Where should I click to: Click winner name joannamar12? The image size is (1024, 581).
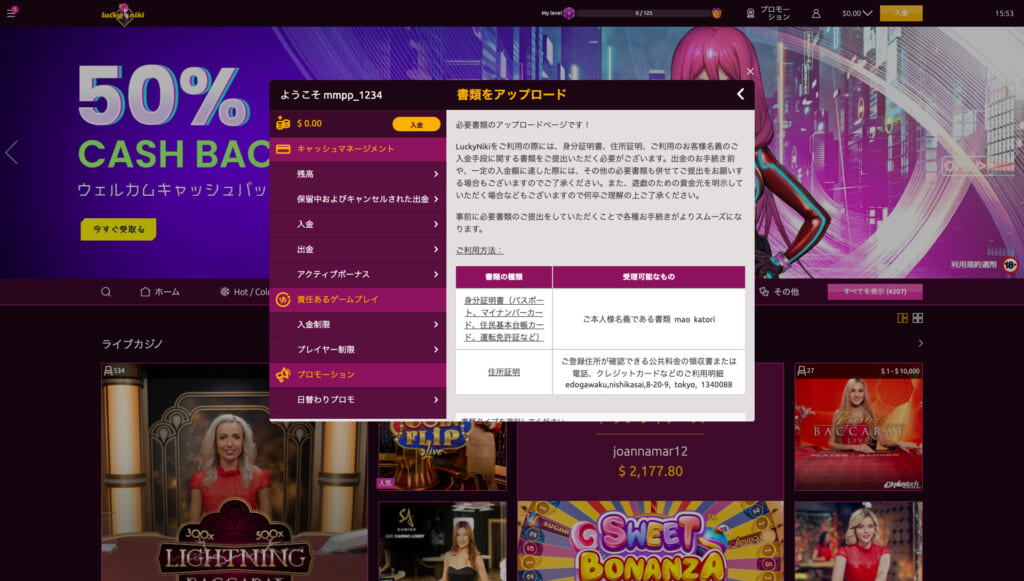pyautogui.click(x=650, y=451)
